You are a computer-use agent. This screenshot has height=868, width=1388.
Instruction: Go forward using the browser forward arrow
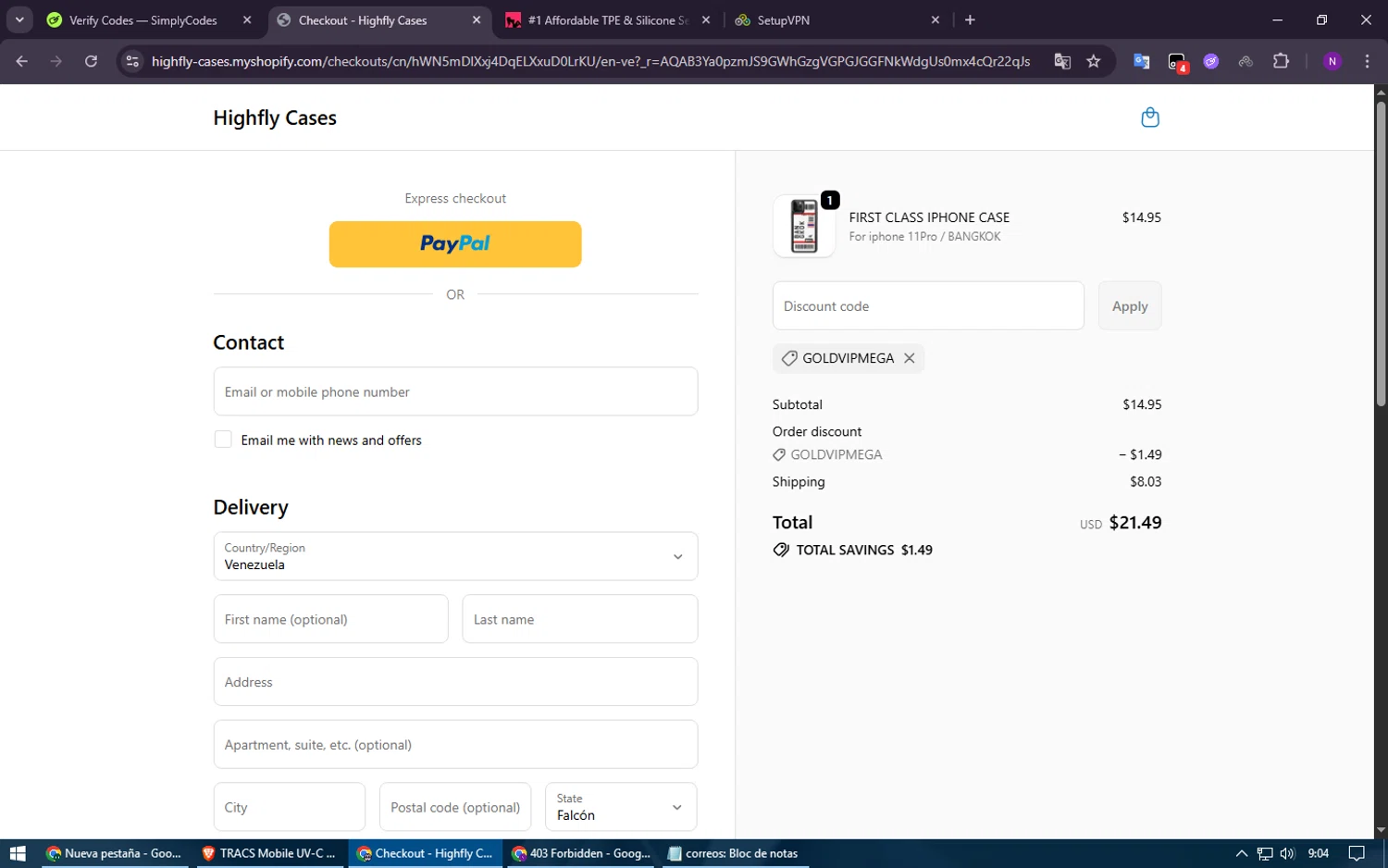pos(56,61)
